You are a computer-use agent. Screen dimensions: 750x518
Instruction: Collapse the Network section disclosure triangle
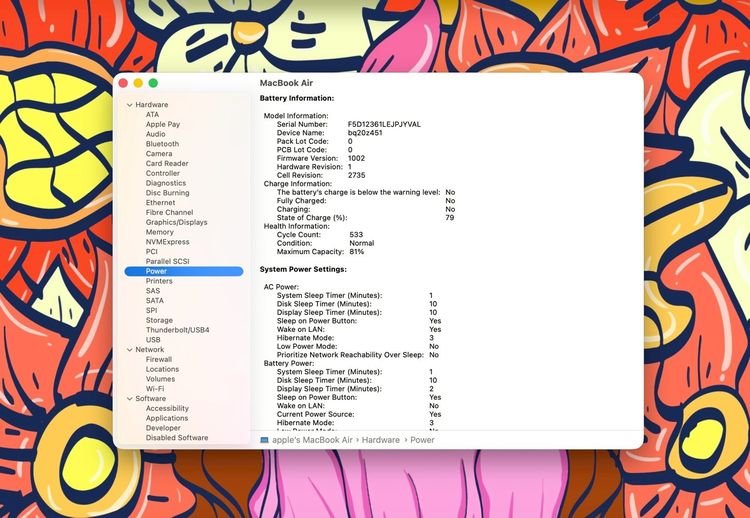pos(129,350)
